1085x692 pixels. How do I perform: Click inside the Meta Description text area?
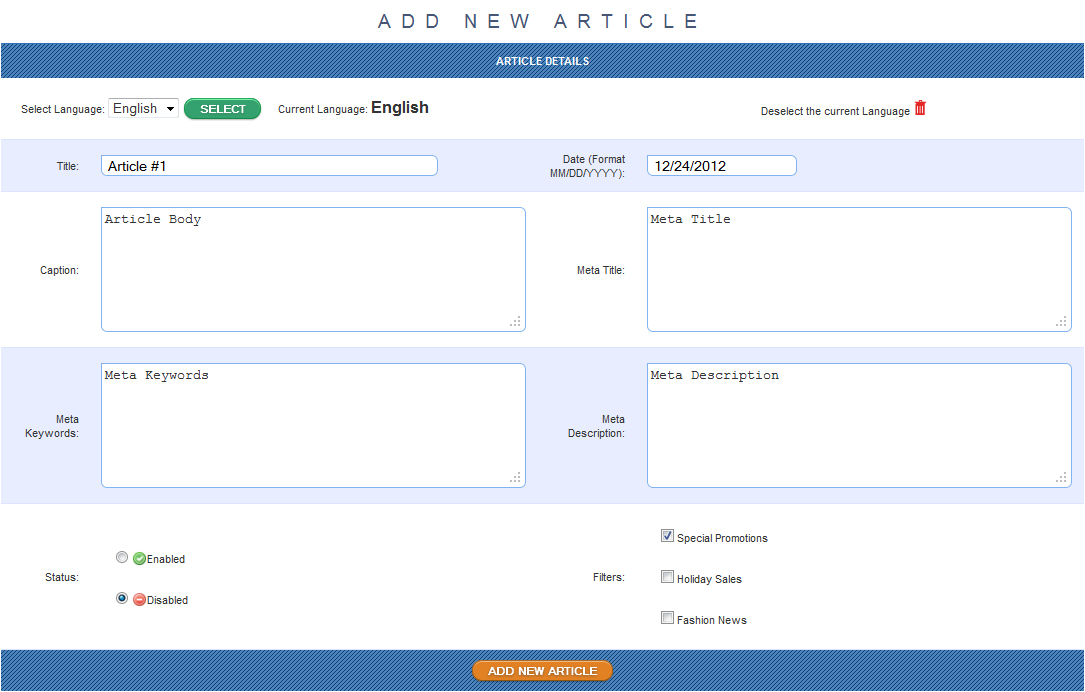858,426
